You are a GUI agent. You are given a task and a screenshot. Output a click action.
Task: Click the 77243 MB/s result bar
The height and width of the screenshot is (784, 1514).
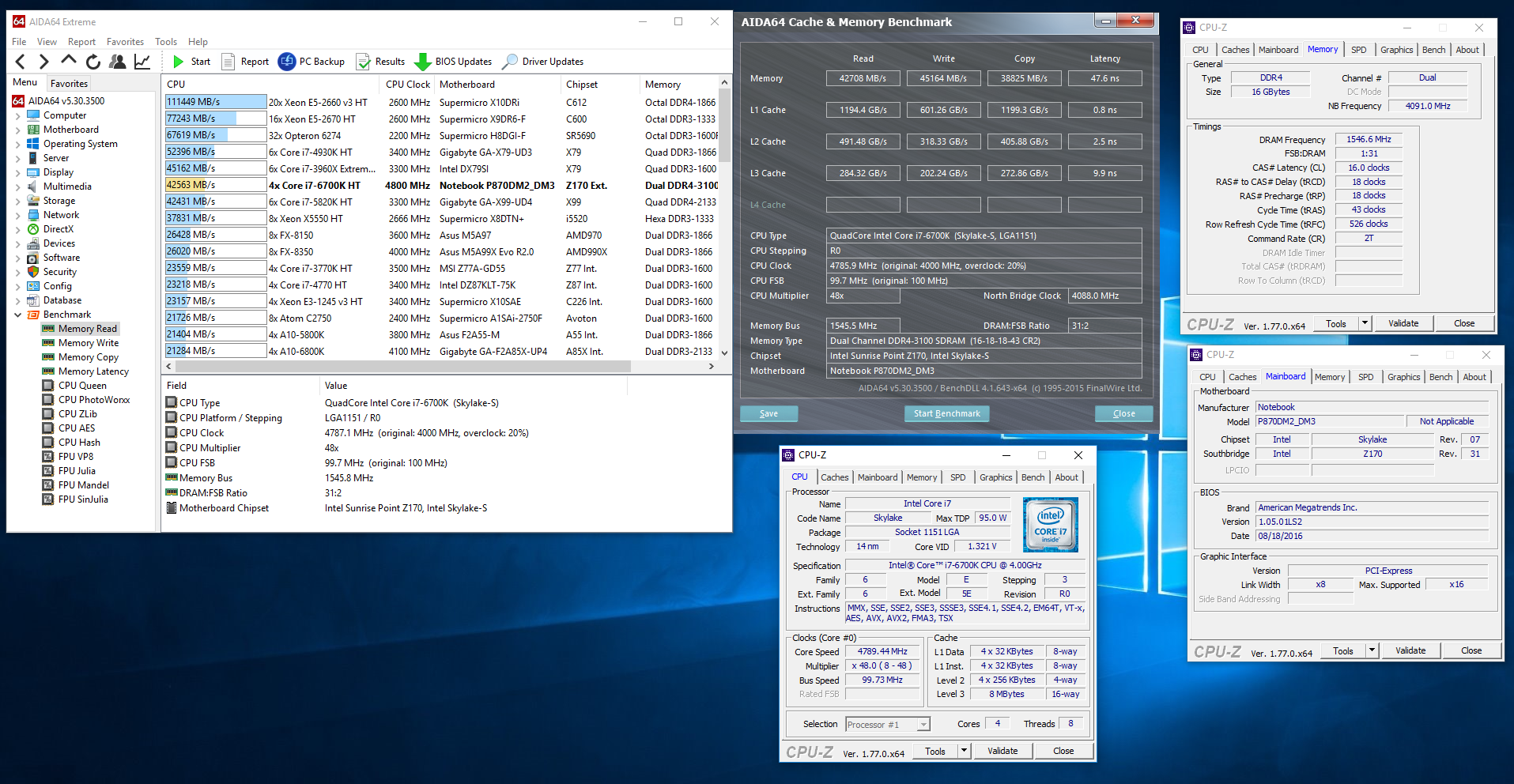[x=215, y=119]
